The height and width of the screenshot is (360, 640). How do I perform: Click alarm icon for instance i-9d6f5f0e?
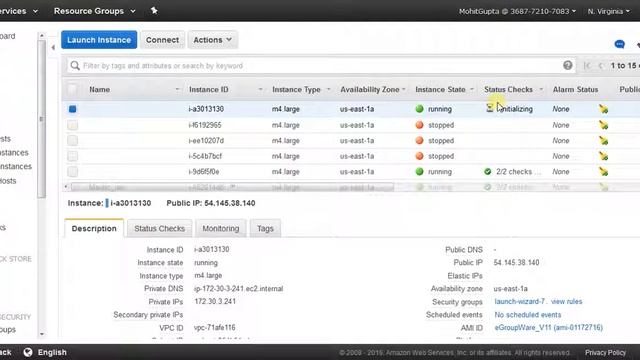(603, 171)
